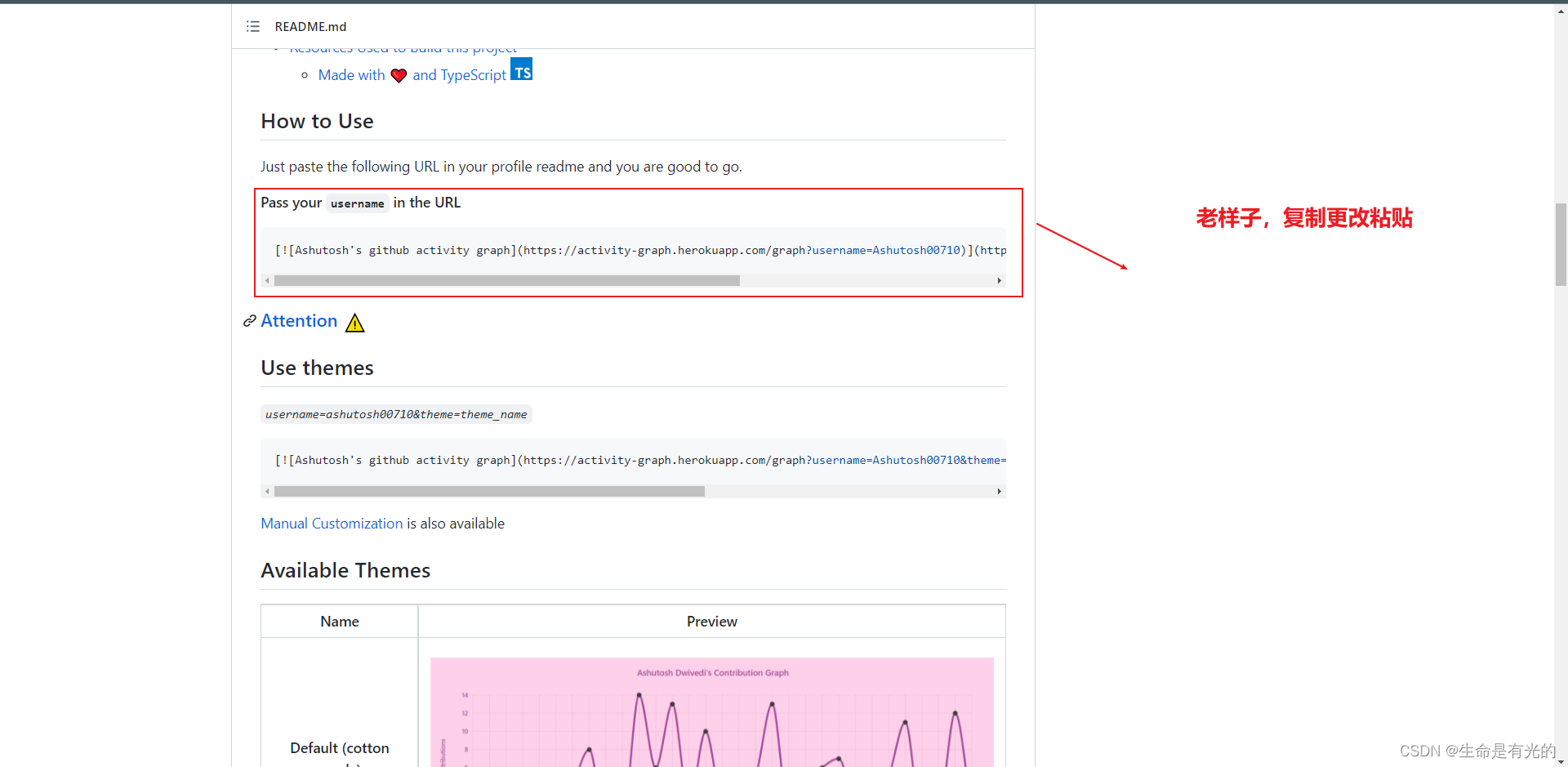Click the partially hidden Resources link
Screen dimensions: 1568x767
(x=403, y=50)
